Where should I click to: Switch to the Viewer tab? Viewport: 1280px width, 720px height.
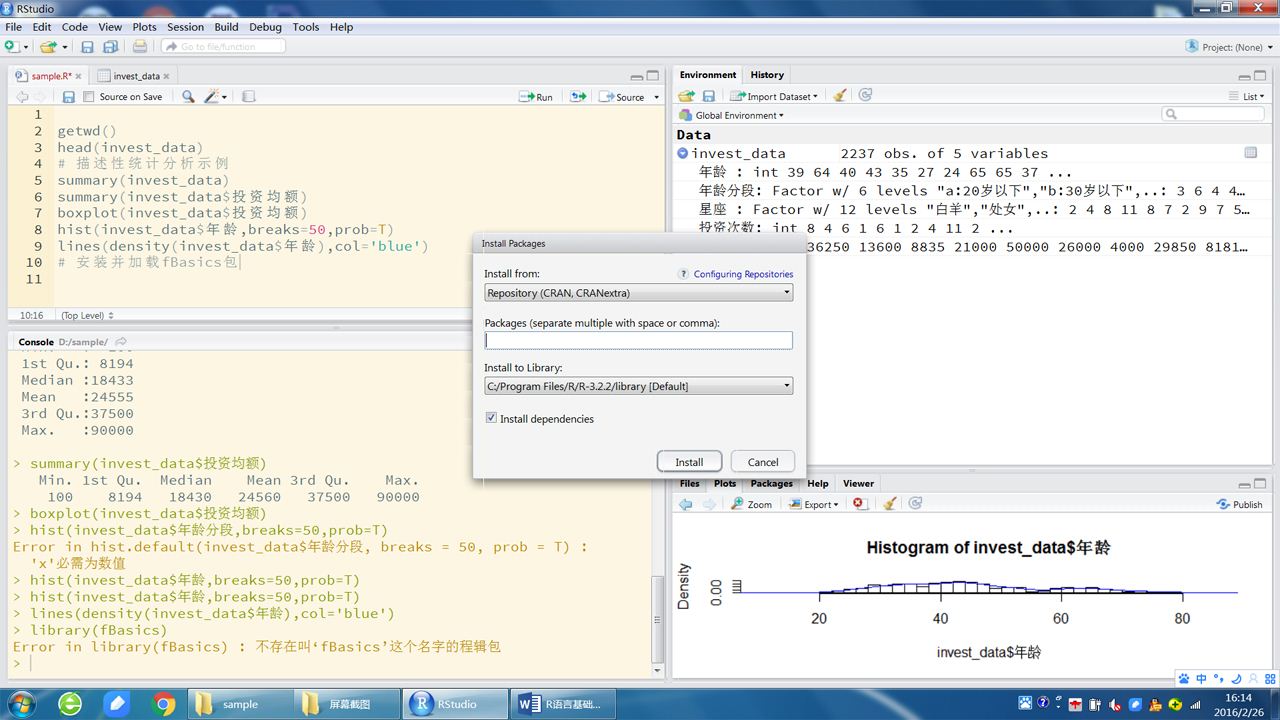pyautogui.click(x=858, y=483)
